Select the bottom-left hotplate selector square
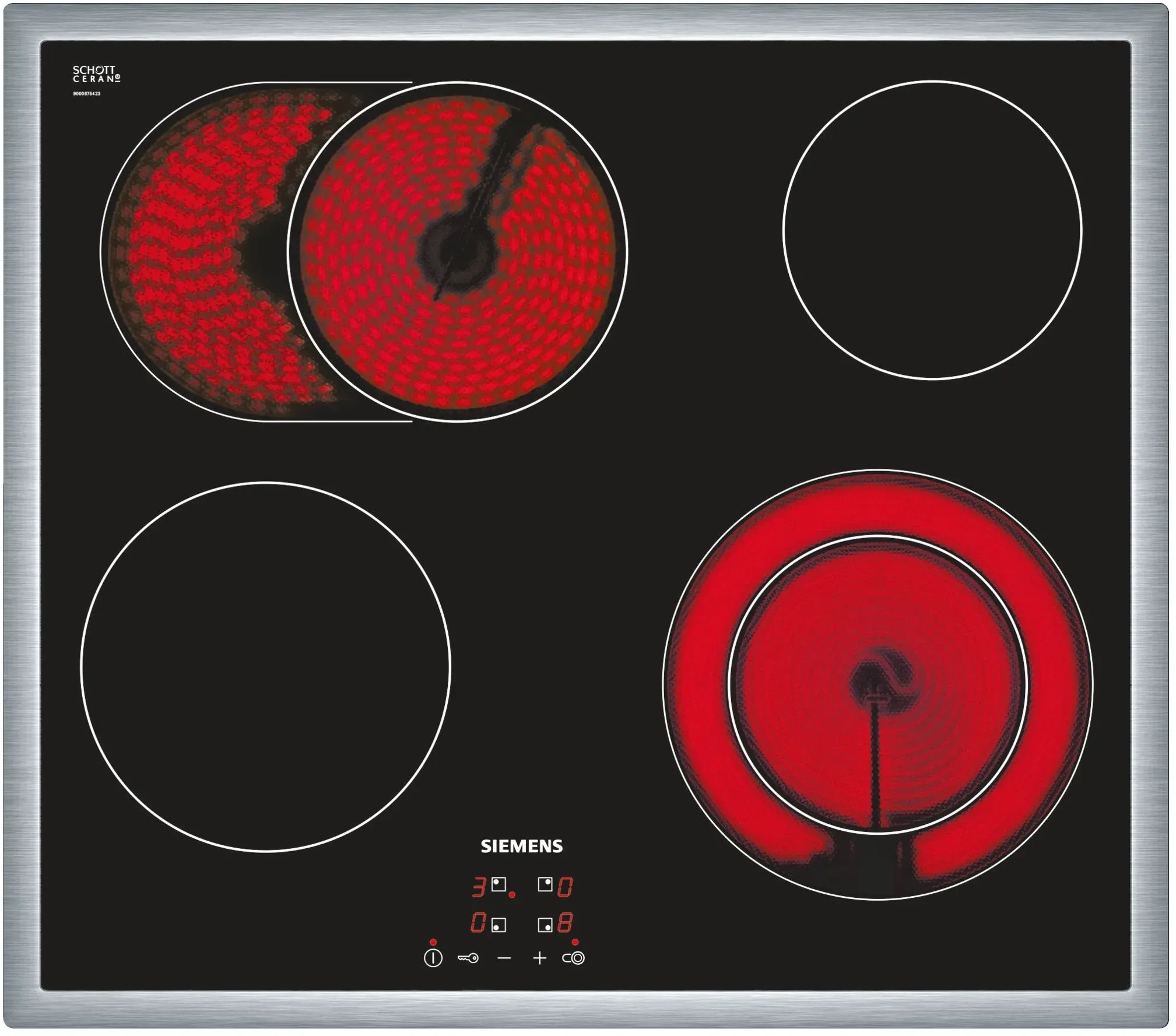 tap(499, 925)
